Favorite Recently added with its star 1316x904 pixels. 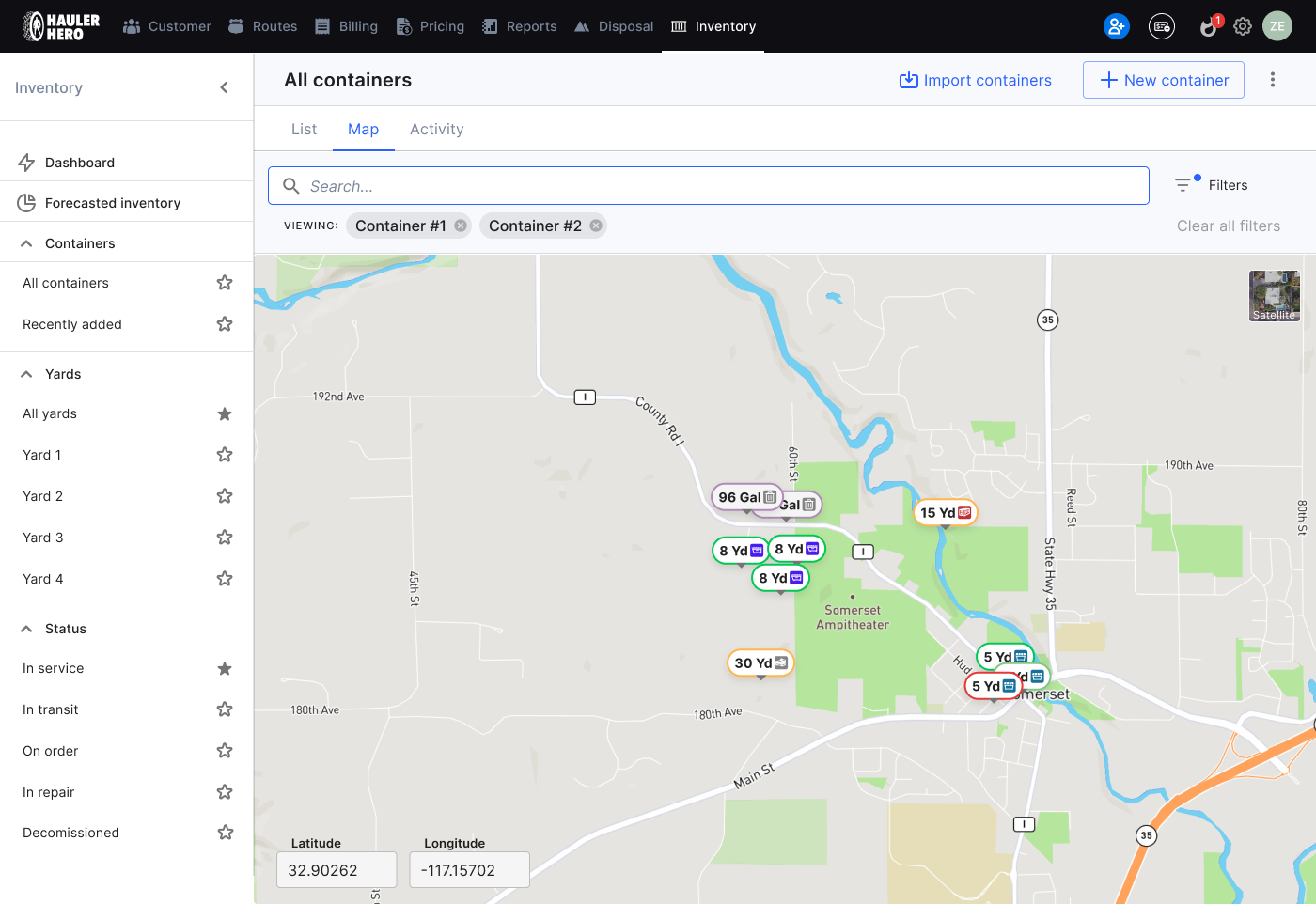[x=225, y=324]
